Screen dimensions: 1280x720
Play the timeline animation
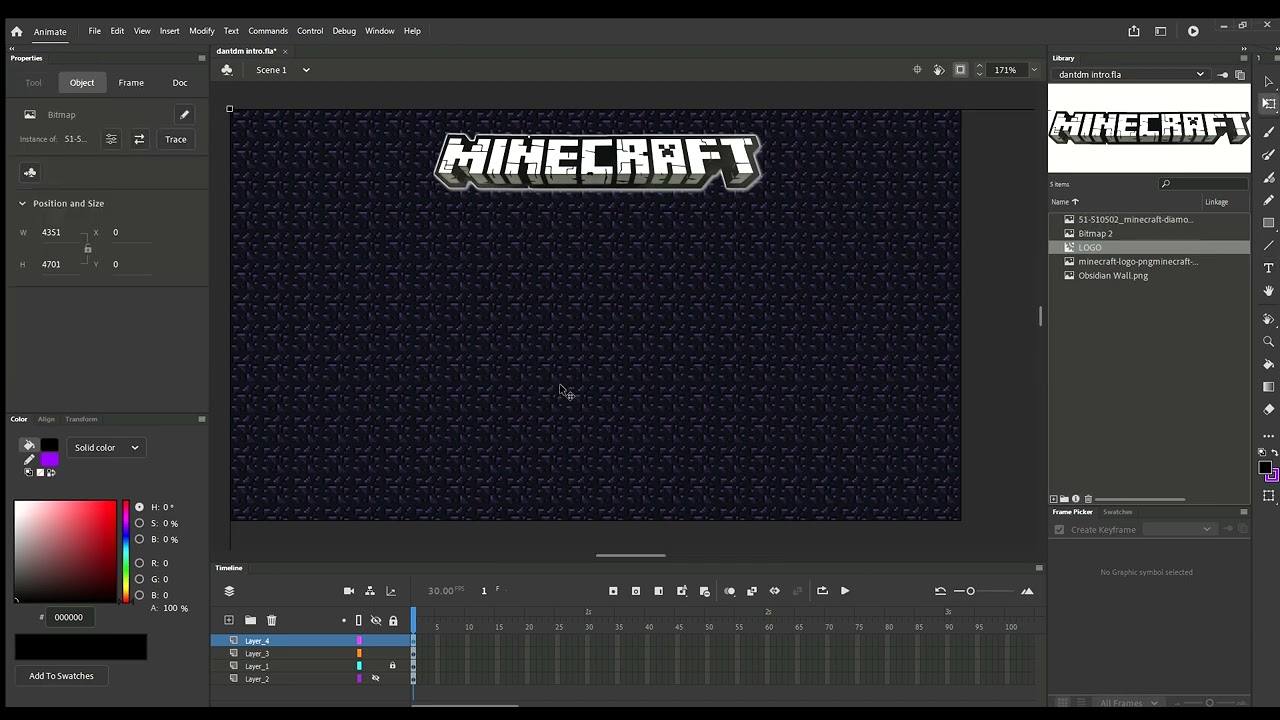pyautogui.click(x=845, y=591)
